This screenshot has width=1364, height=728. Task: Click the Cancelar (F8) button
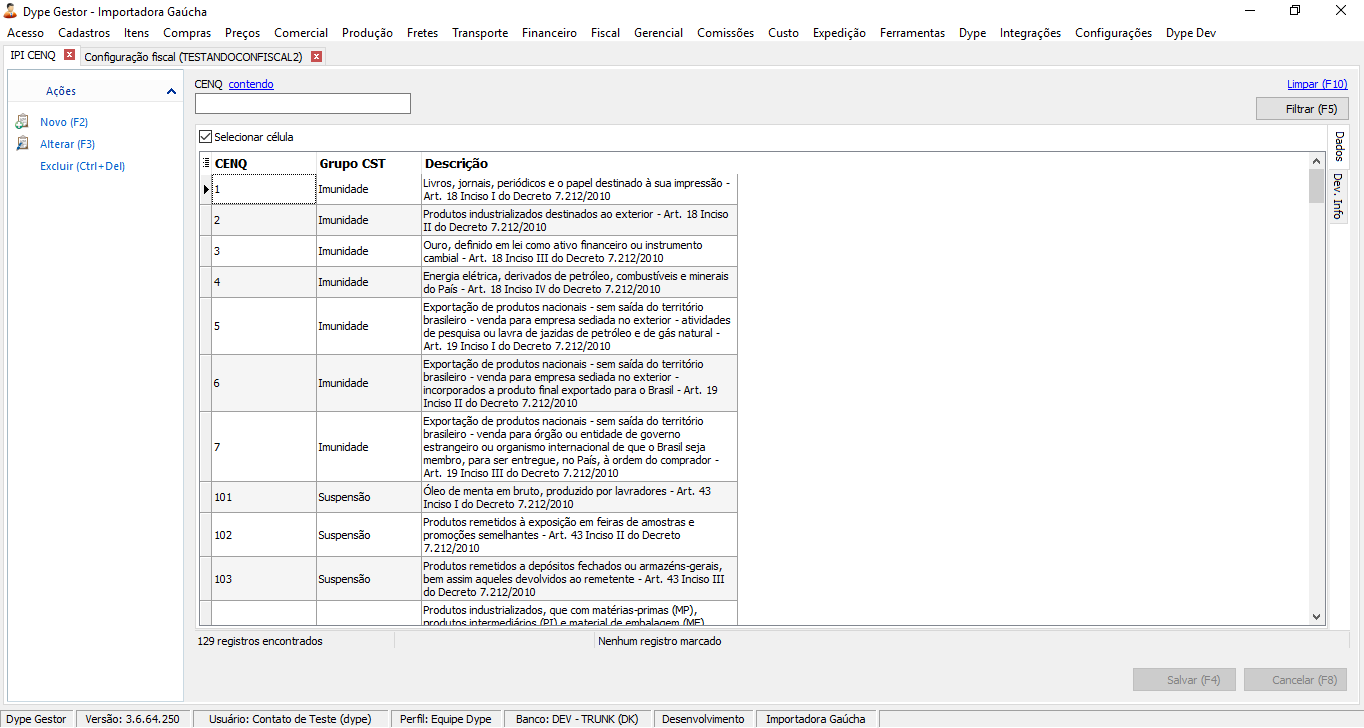click(x=1295, y=680)
